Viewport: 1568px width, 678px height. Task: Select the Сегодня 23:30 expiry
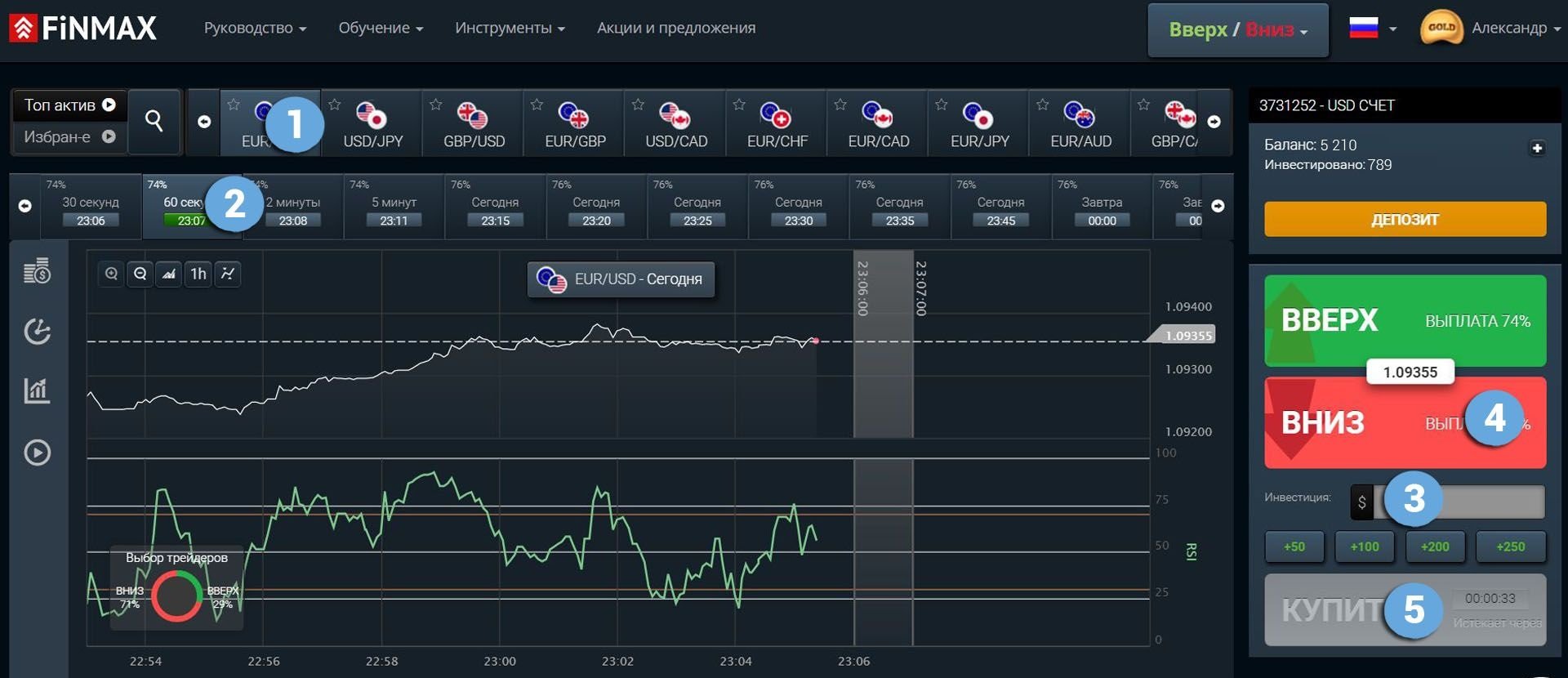[798, 206]
